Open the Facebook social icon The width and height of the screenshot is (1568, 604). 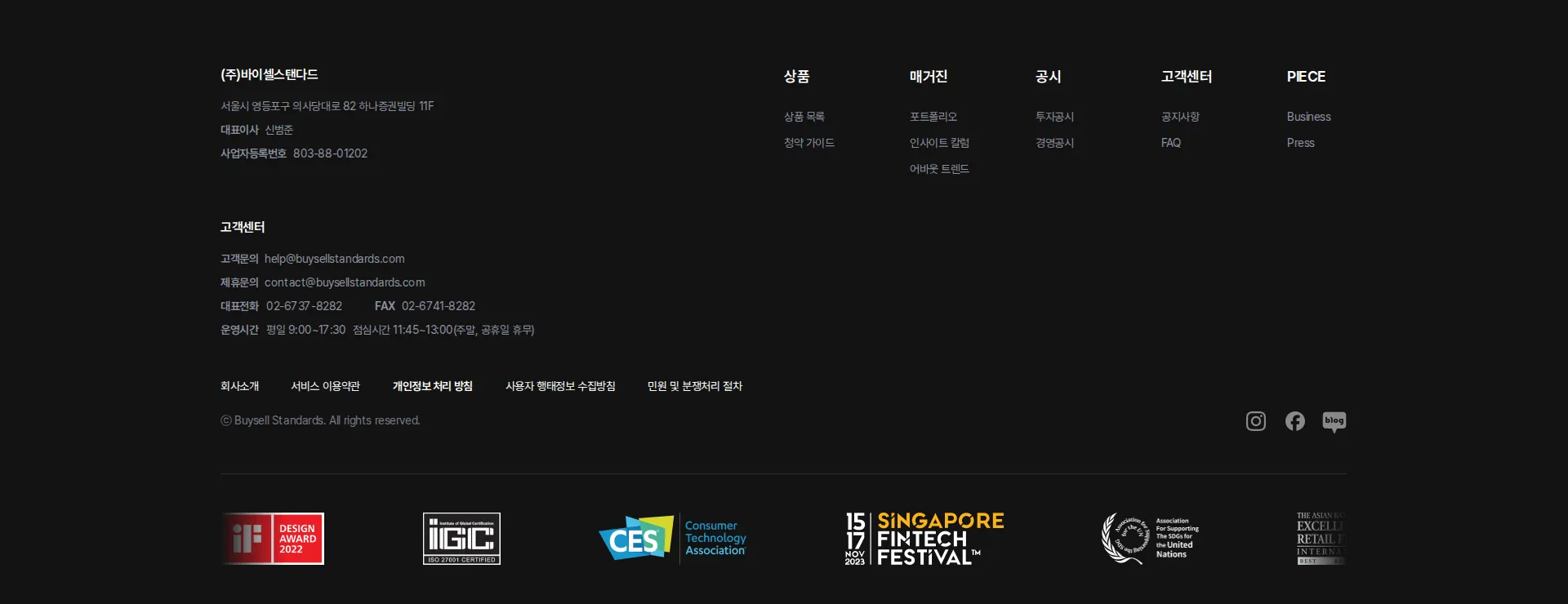point(1294,421)
